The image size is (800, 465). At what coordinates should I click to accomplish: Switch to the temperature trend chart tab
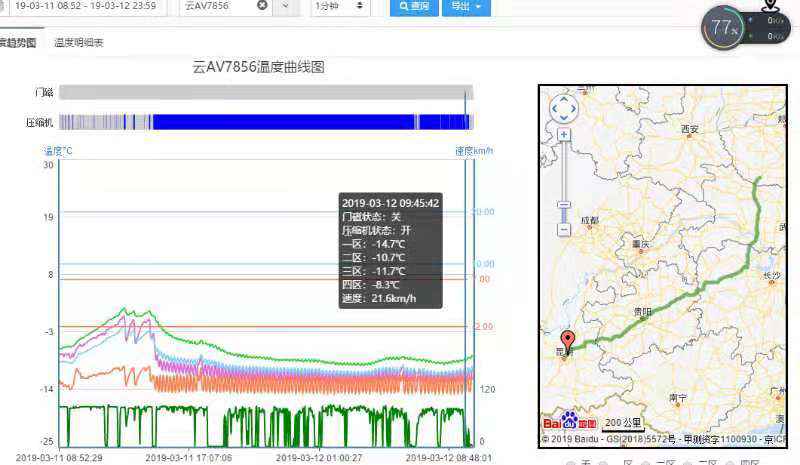pos(17,43)
